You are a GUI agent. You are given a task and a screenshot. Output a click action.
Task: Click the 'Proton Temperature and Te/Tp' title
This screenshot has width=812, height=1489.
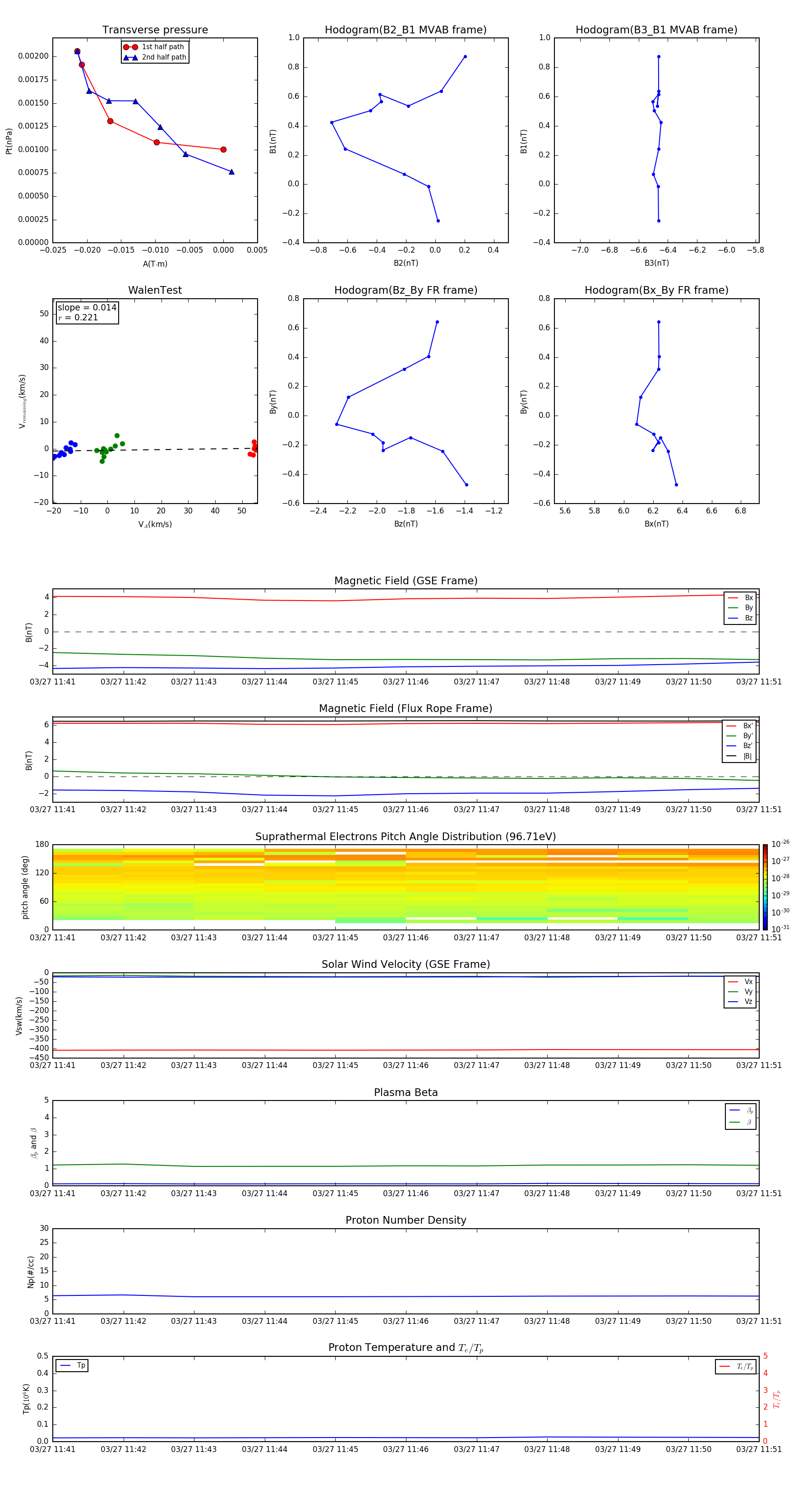[406, 1348]
